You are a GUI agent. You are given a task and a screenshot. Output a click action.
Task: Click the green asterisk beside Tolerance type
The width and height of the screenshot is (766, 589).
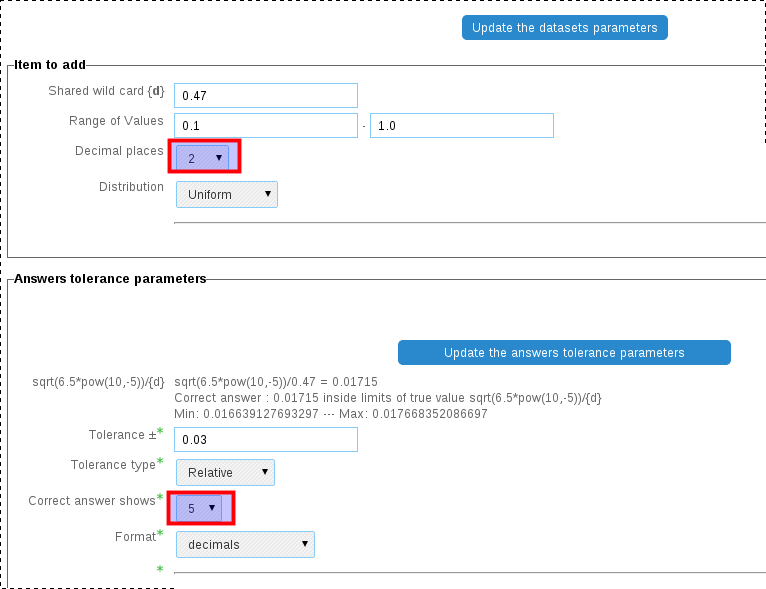click(x=160, y=461)
